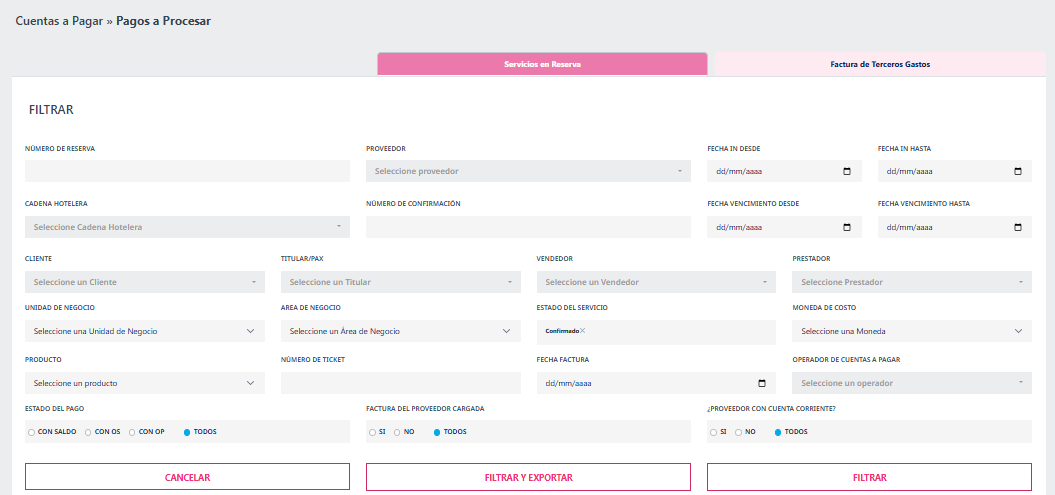The width and height of the screenshot is (1055, 495).
Task: Select Con OP payment status
Action: click(x=132, y=432)
